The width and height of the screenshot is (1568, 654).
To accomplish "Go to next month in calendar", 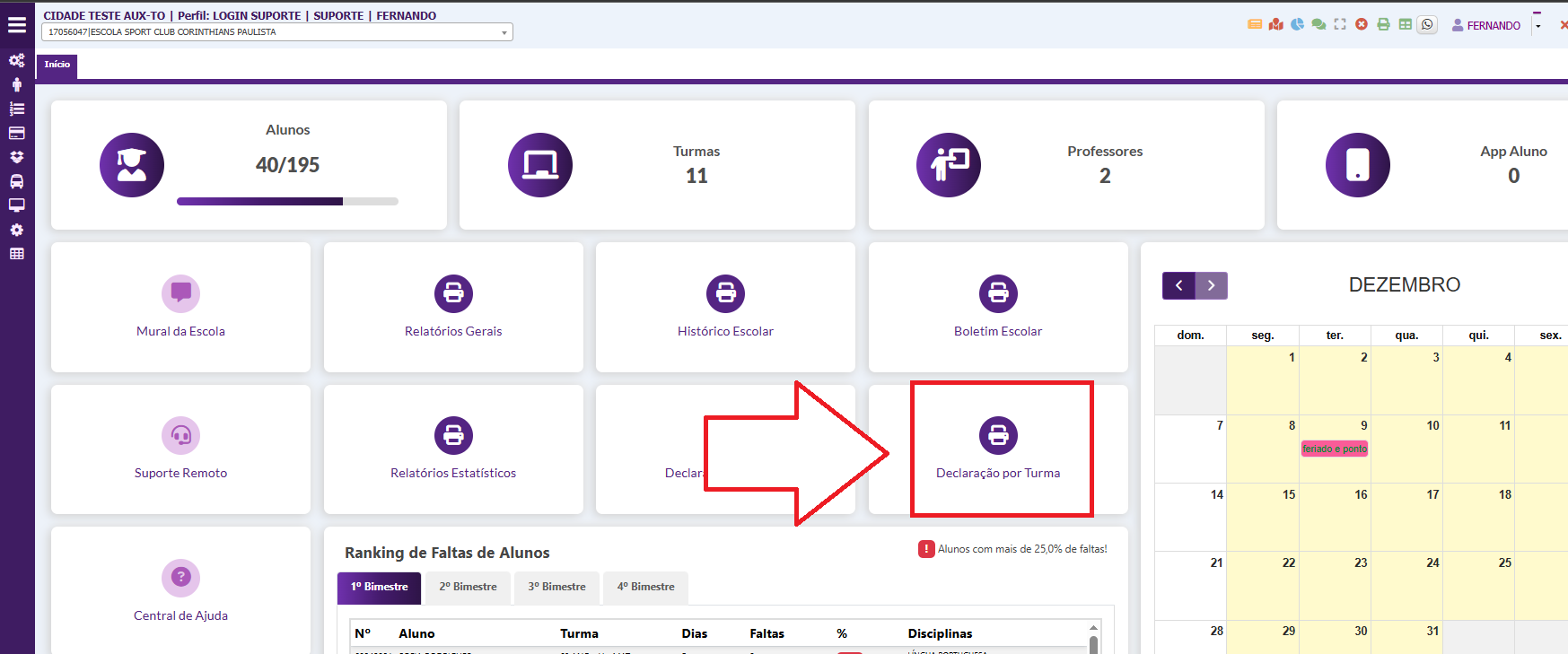I will (x=1211, y=285).
